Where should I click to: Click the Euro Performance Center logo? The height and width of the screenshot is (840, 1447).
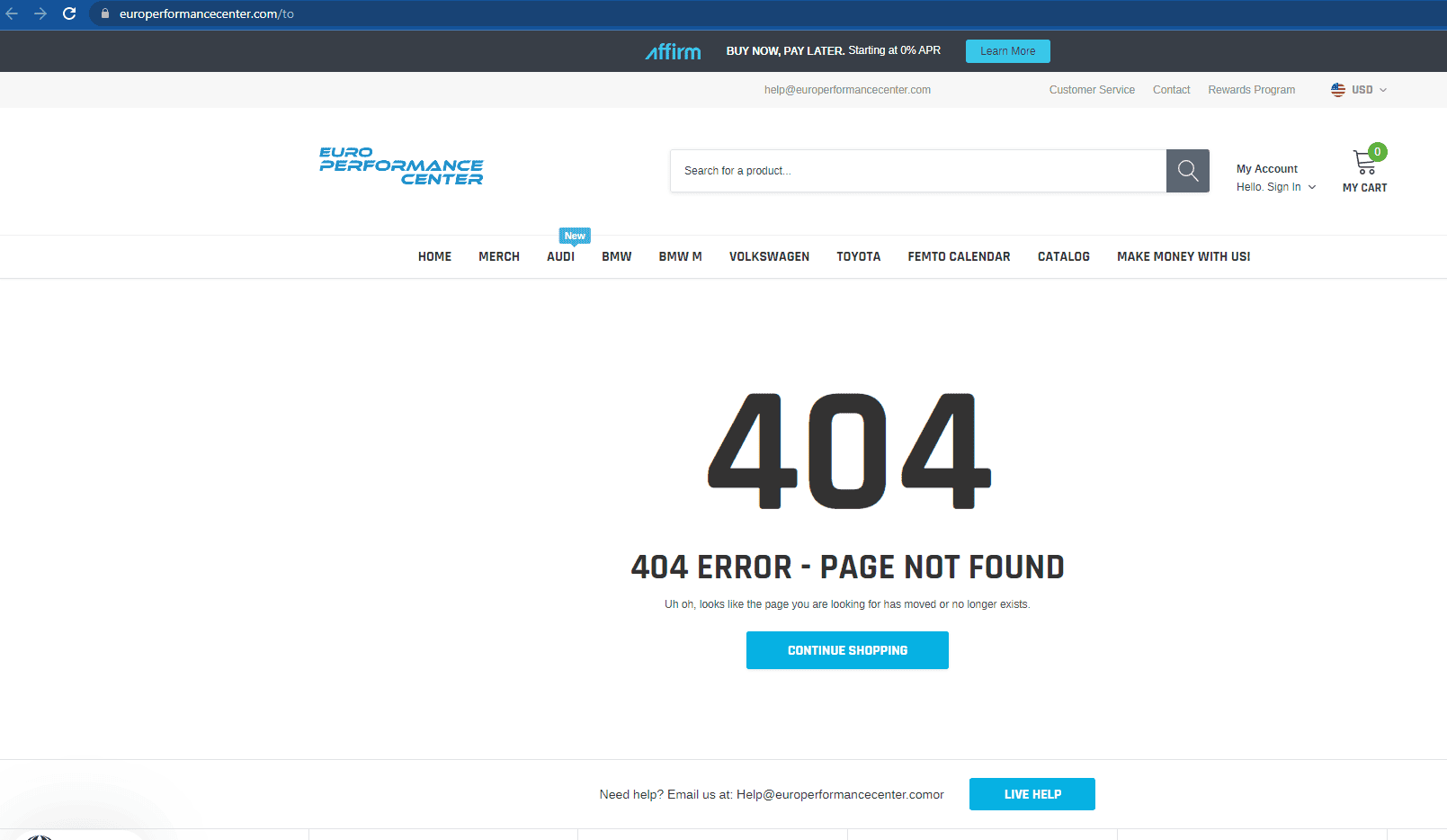pyautogui.click(x=401, y=166)
